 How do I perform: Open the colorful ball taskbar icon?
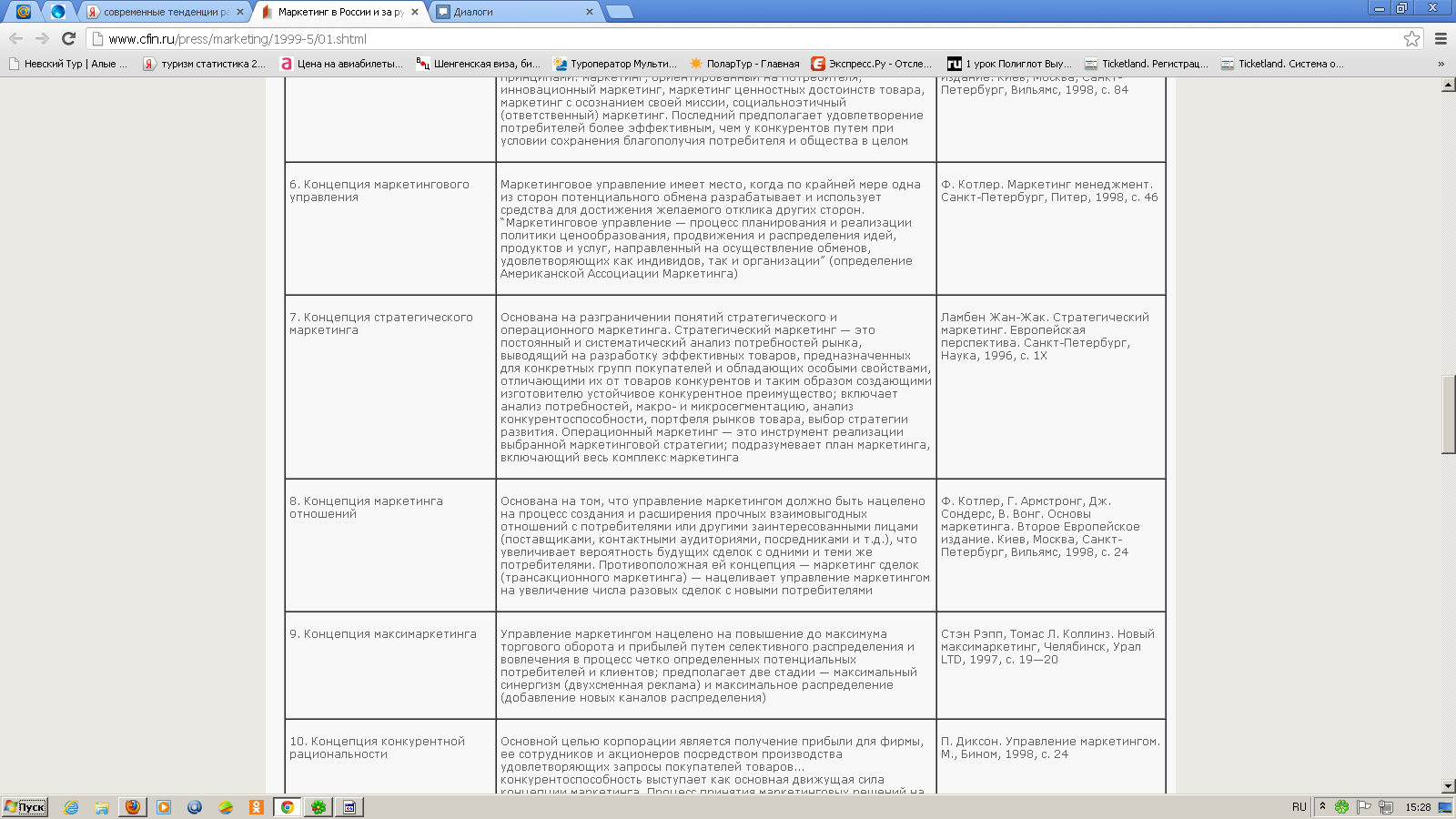(226, 806)
